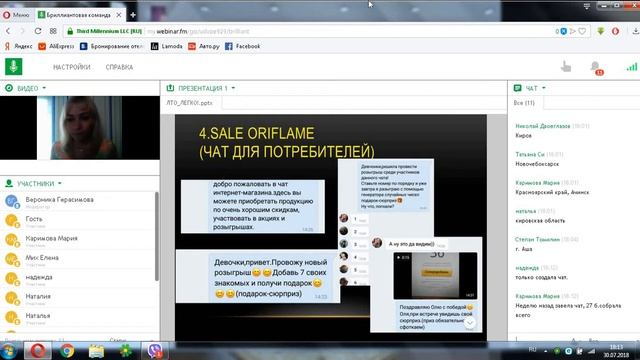Screen dimensions: 640x360
Task: Go back in the browser
Action: tap(8, 31)
